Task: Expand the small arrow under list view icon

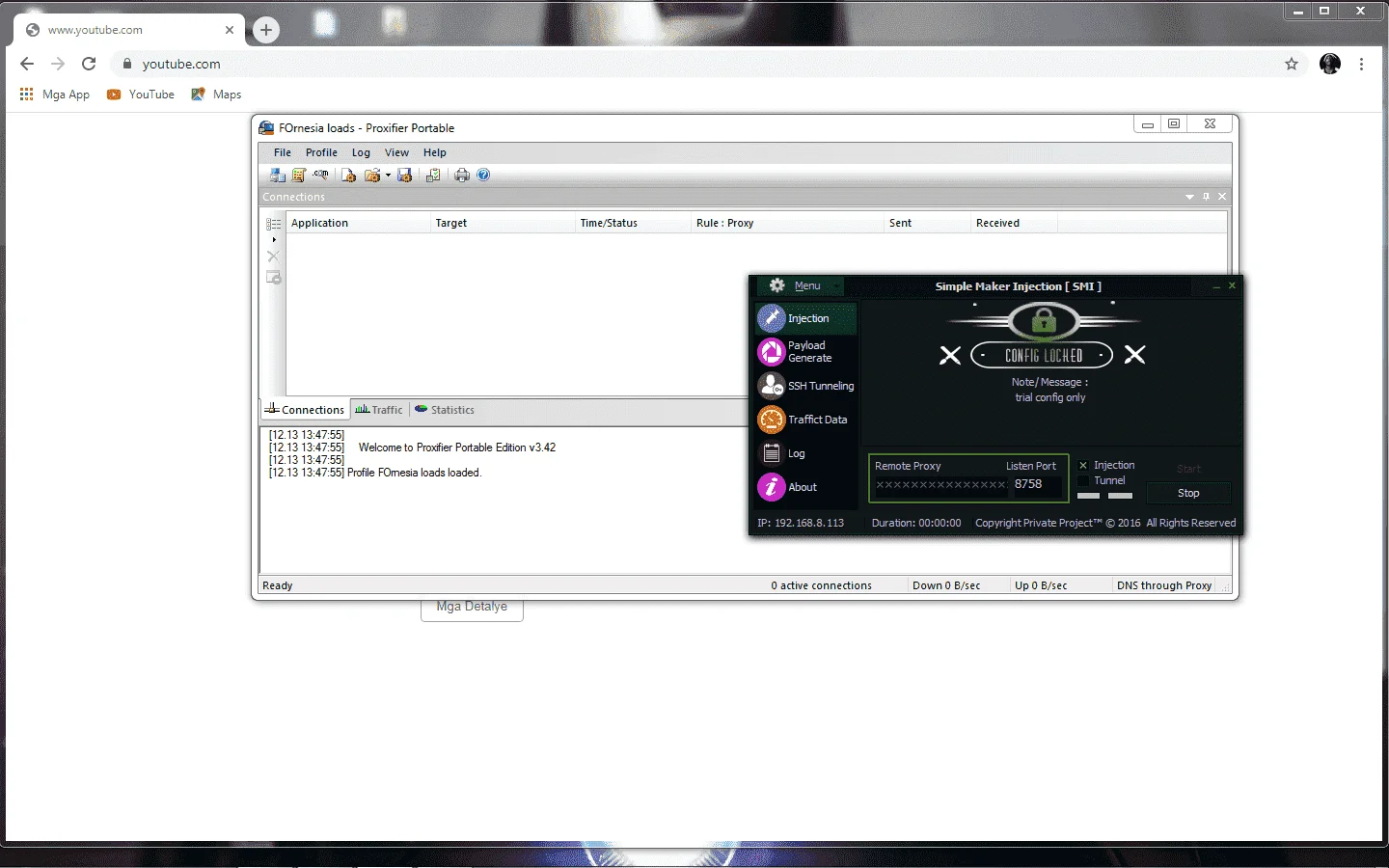Action: coord(274,239)
